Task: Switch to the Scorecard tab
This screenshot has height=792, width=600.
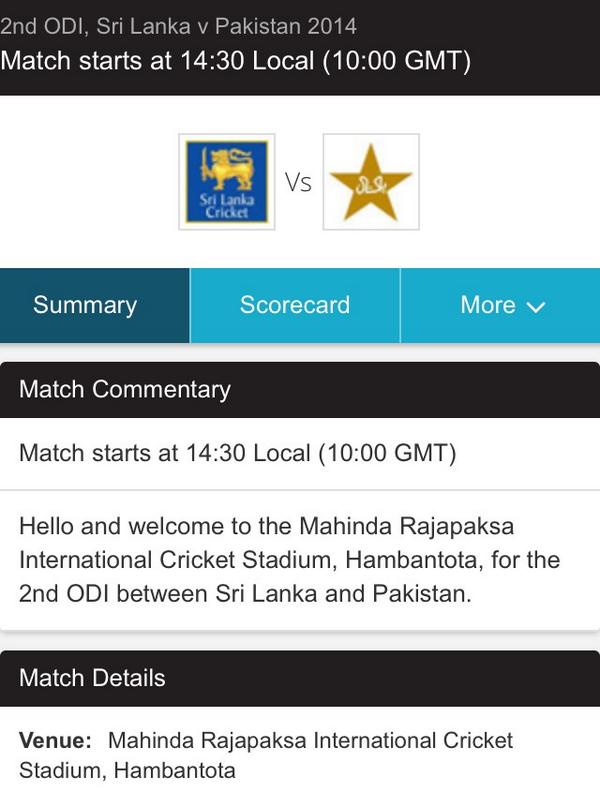Action: 295,305
